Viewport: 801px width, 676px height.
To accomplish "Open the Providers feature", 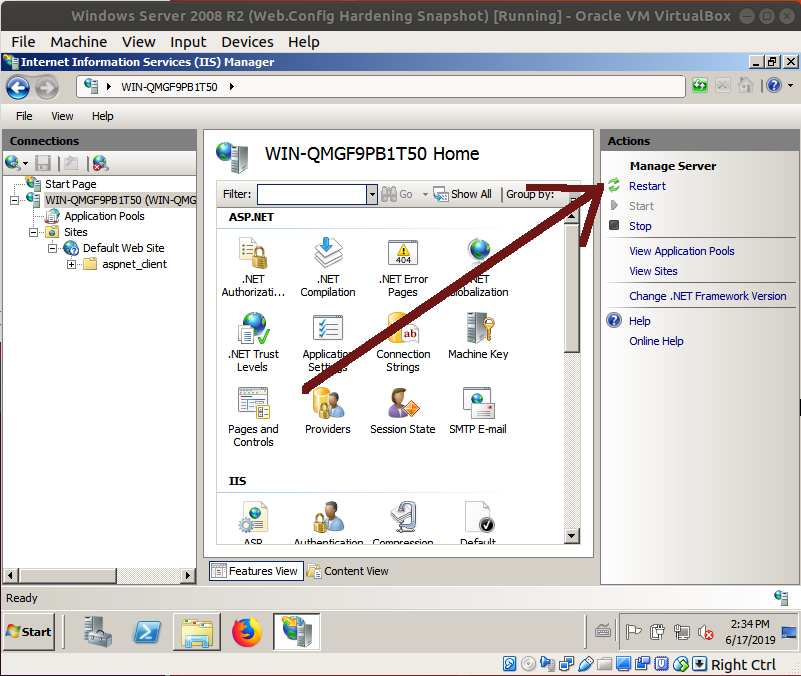I will point(327,411).
